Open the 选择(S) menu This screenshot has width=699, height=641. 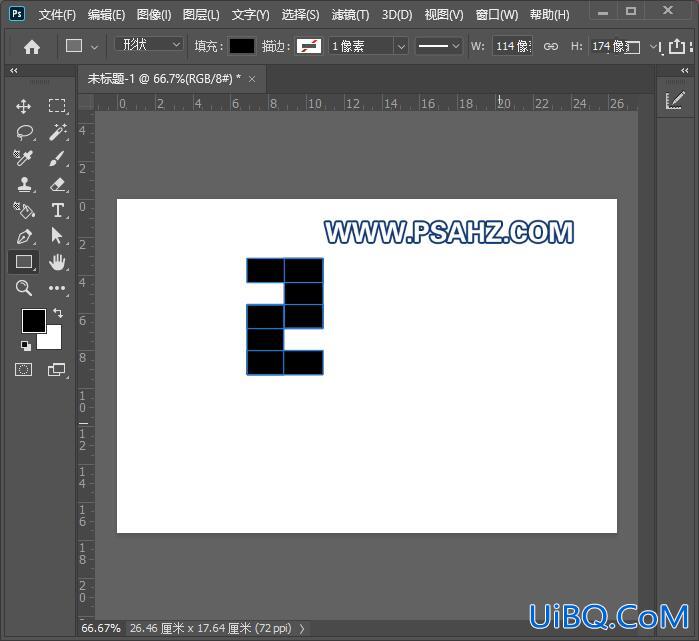300,15
